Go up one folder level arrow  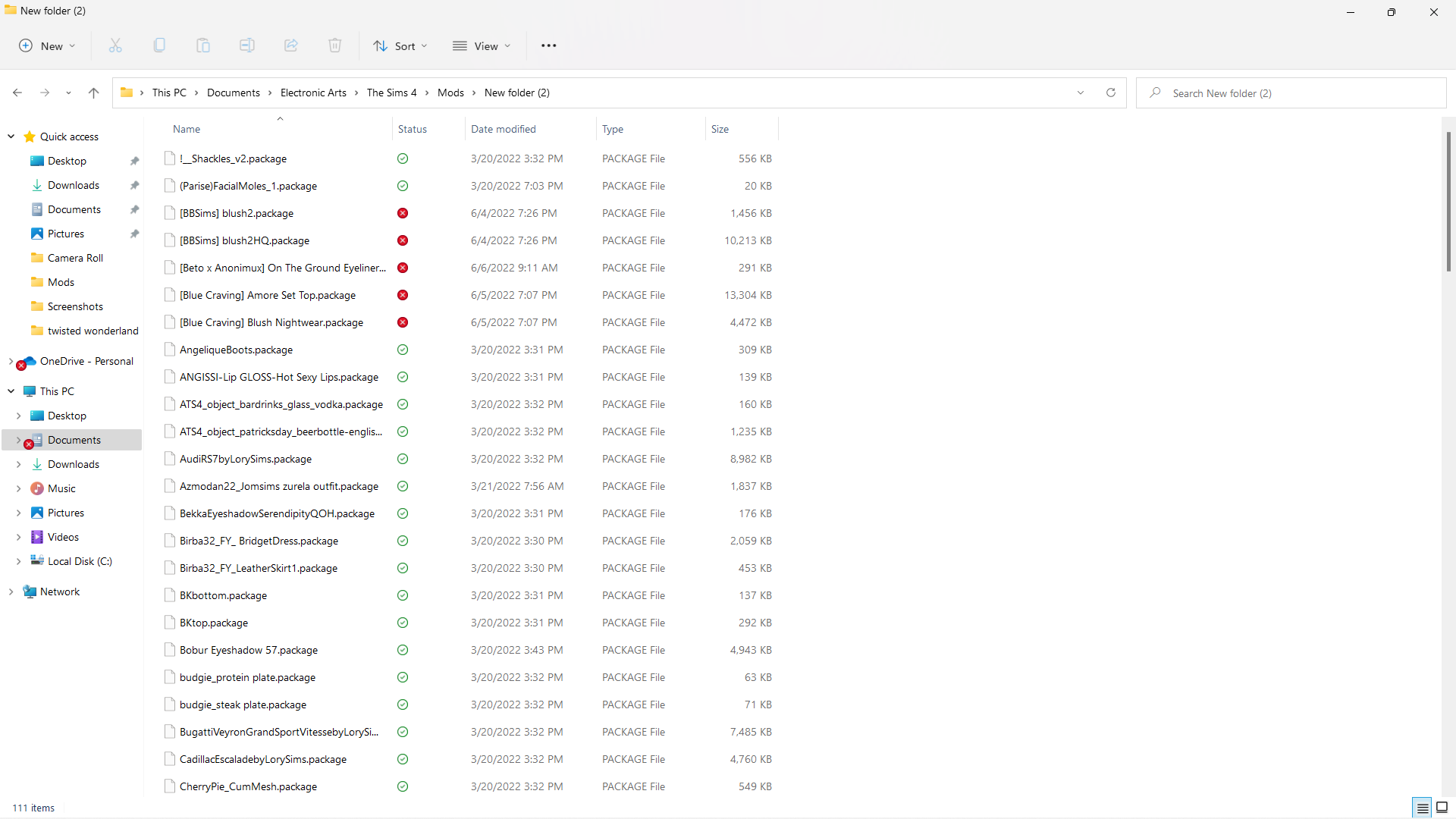[94, 93]
